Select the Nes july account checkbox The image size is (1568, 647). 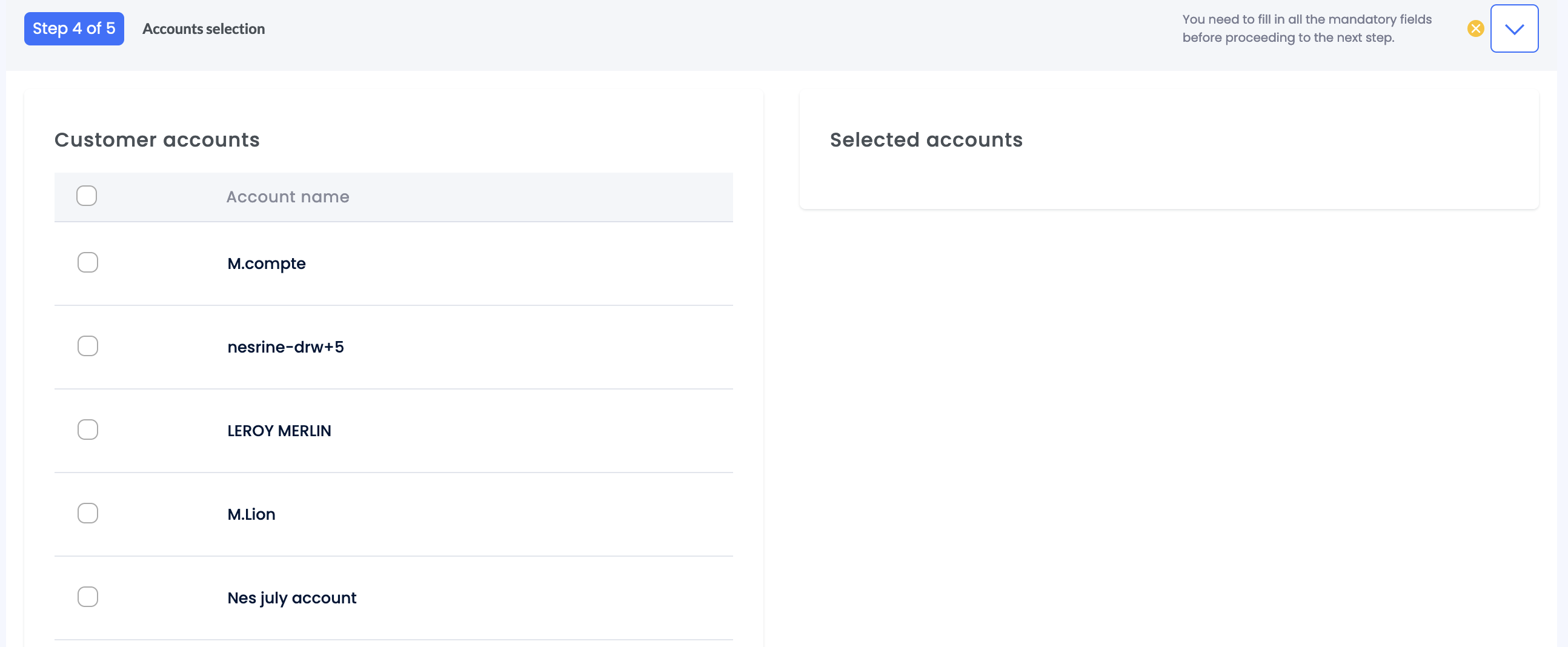87,597
